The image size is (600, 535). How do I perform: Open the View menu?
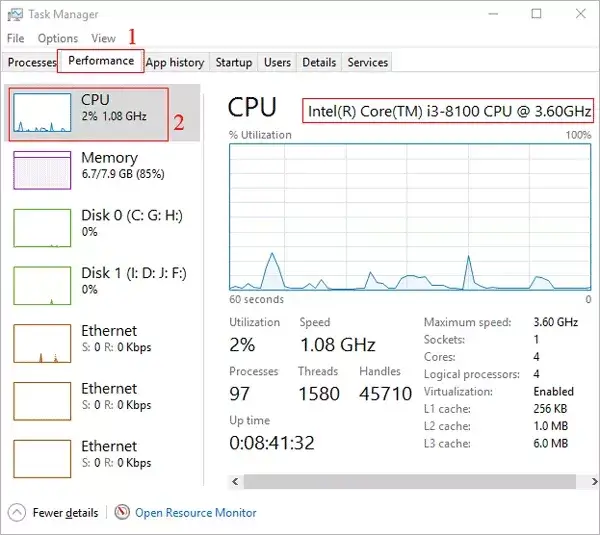(103, 38)
